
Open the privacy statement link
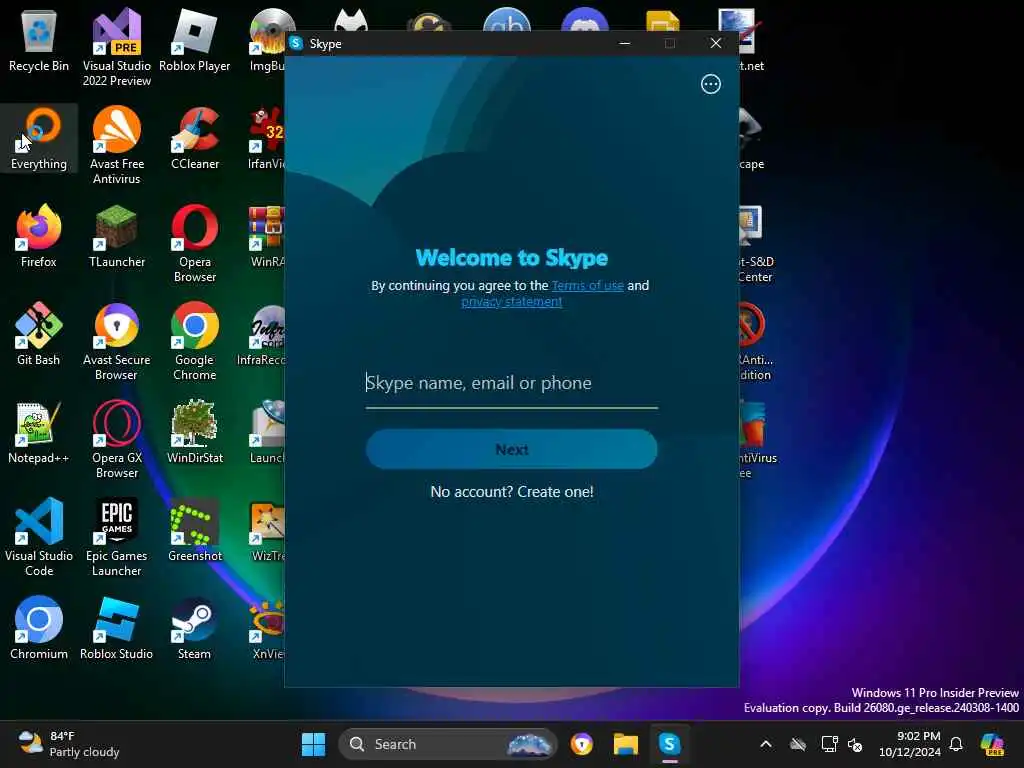coord(511,302)
